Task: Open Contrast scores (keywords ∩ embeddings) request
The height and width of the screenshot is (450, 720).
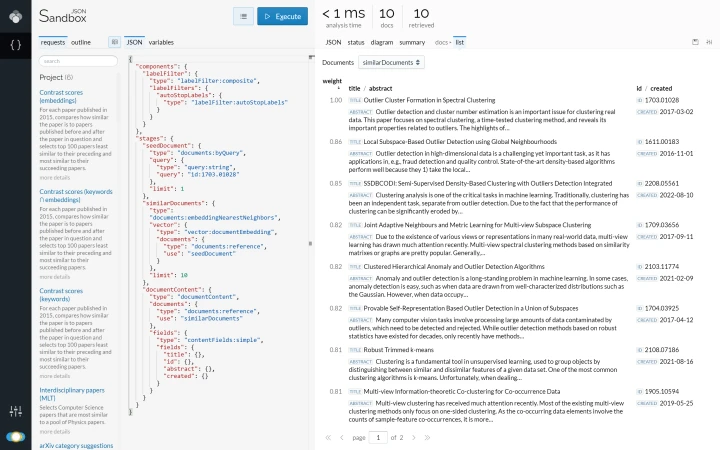Action: (x=76, y=196)
